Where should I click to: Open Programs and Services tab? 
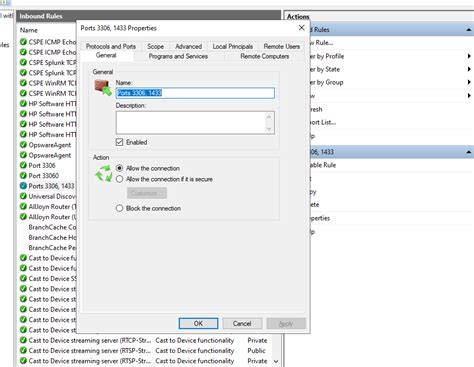pyautogui.click(x=178, y=56)
